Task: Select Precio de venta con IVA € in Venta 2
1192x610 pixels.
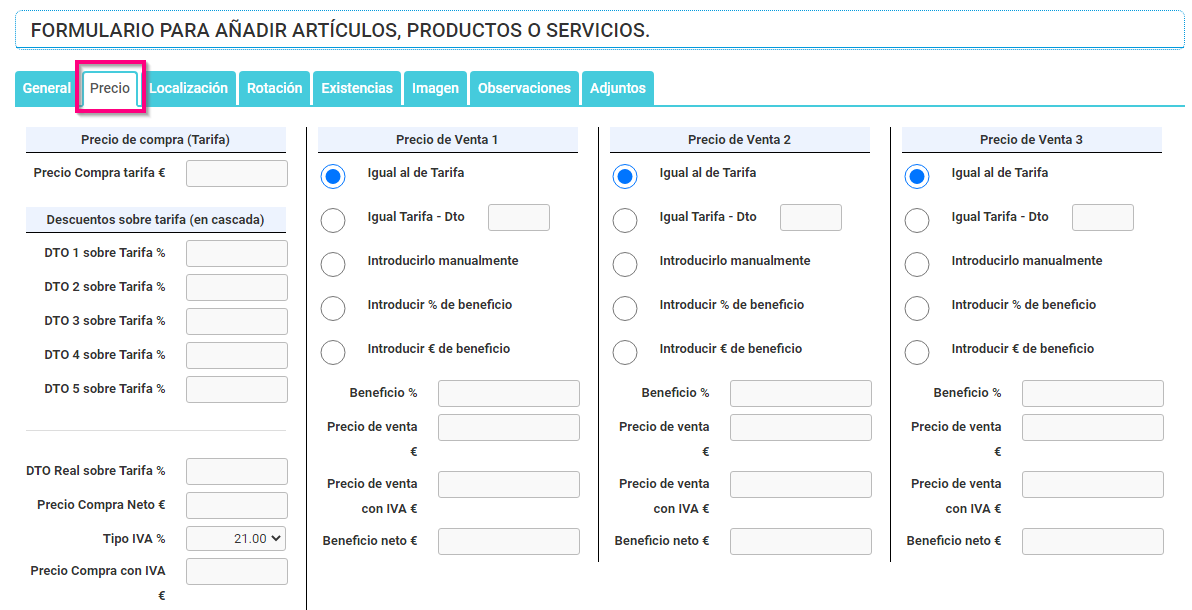Action: (800, 485)
